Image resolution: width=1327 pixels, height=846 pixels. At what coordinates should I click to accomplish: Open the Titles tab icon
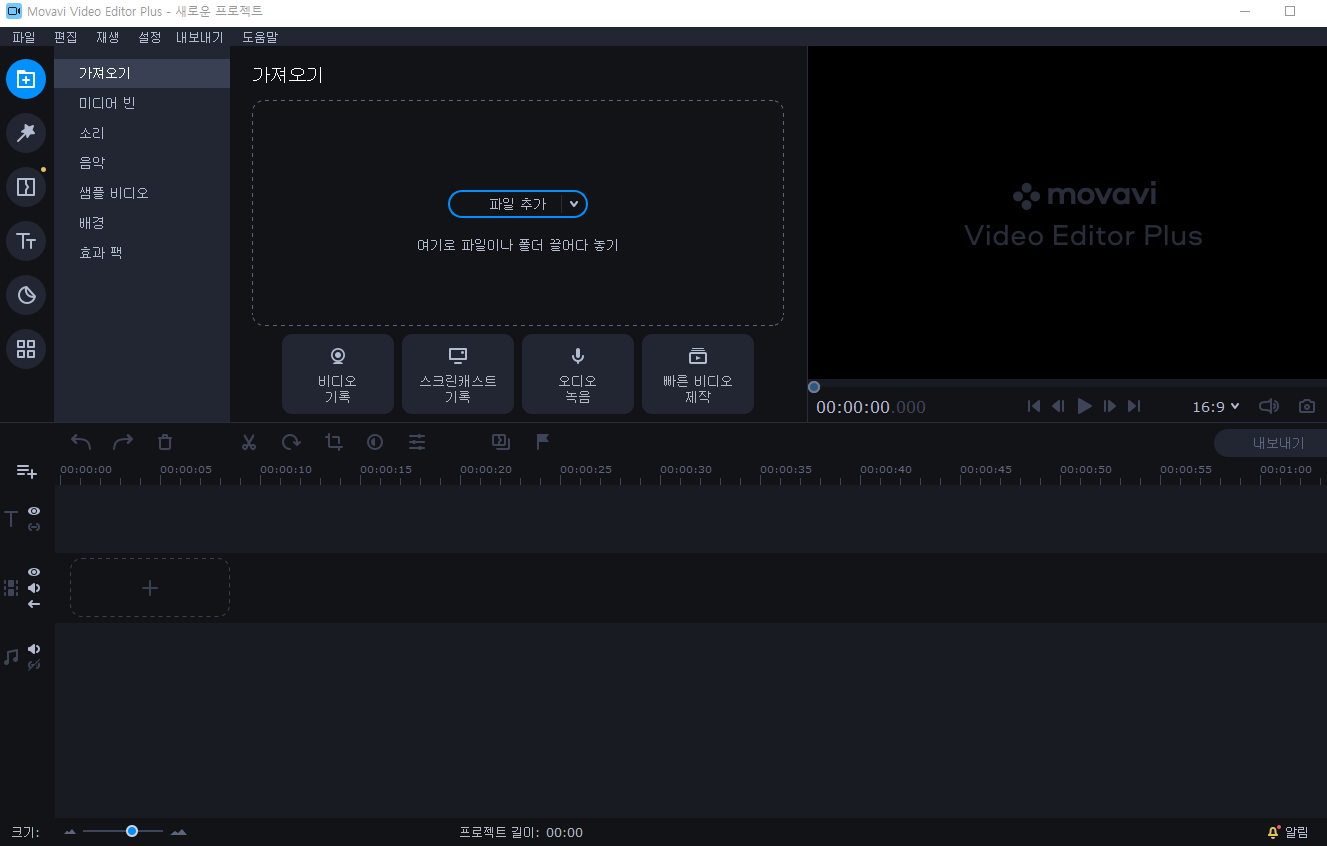26,241
